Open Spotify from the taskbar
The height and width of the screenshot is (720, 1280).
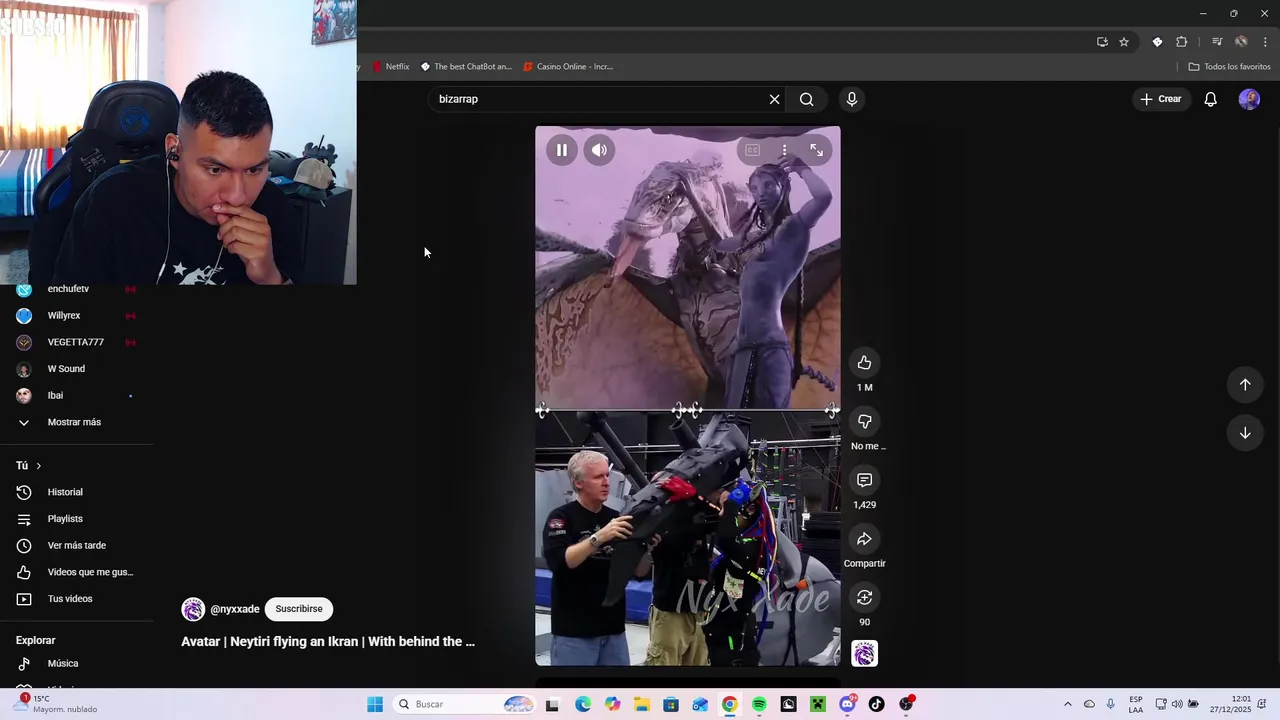759,704
